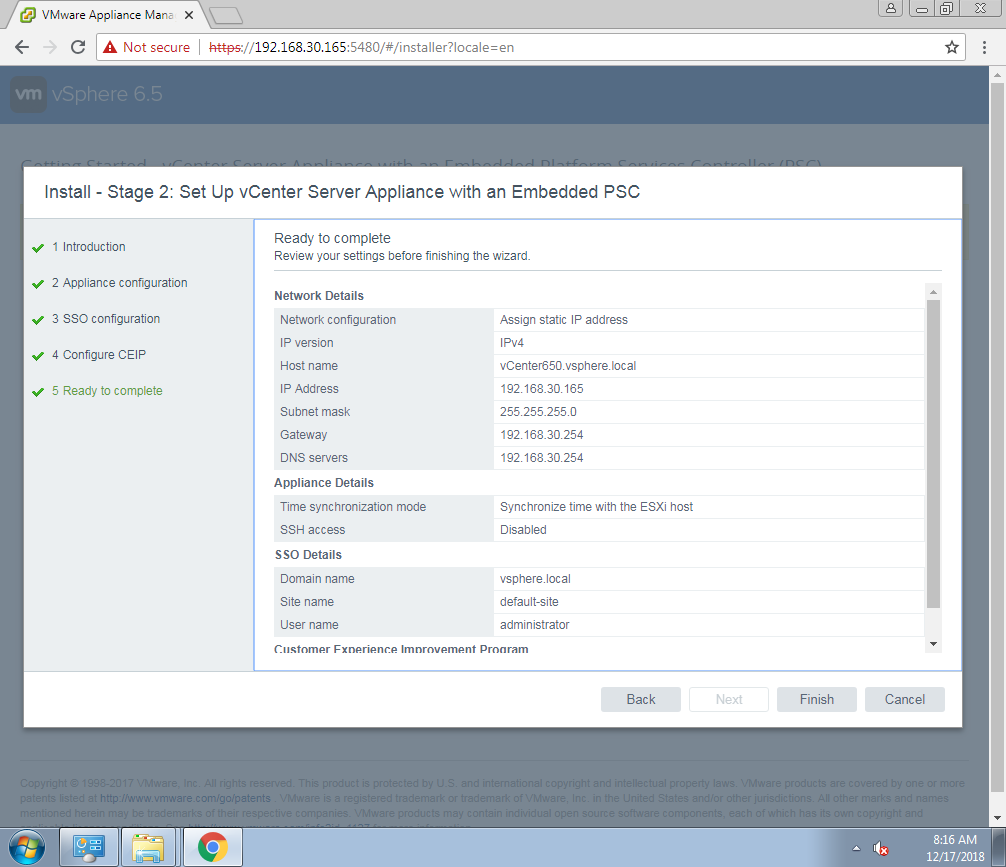Close the VMware Appliance Management tab
1006x867 pixels.
[189, 15]
